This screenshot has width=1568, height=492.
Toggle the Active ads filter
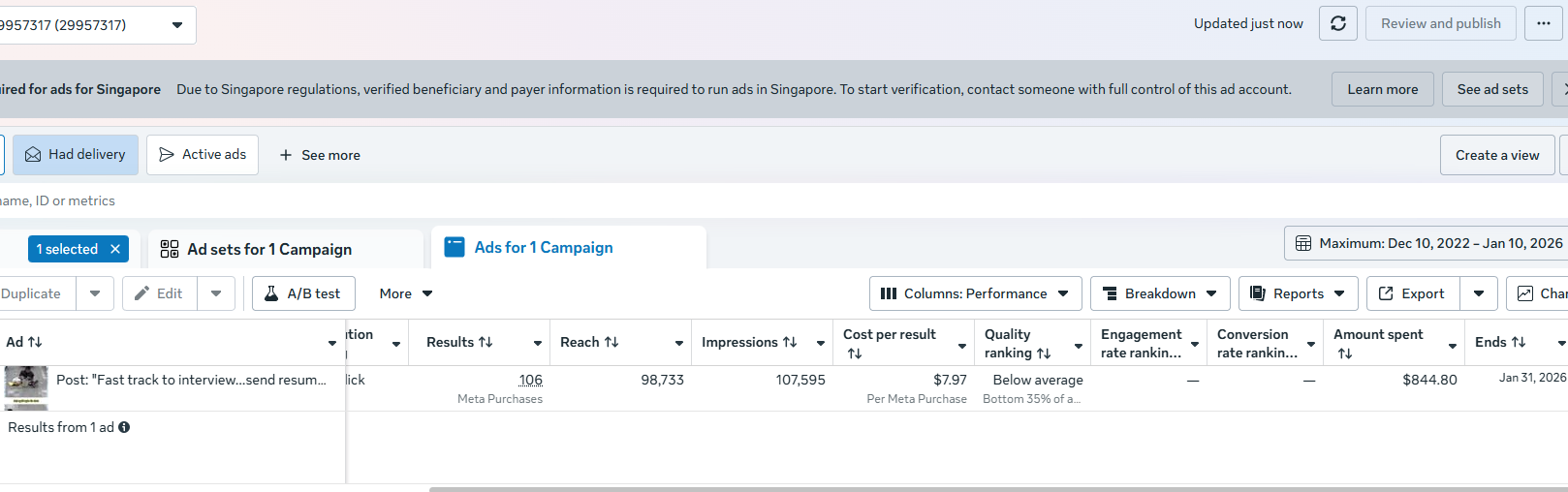coord(203,155)
